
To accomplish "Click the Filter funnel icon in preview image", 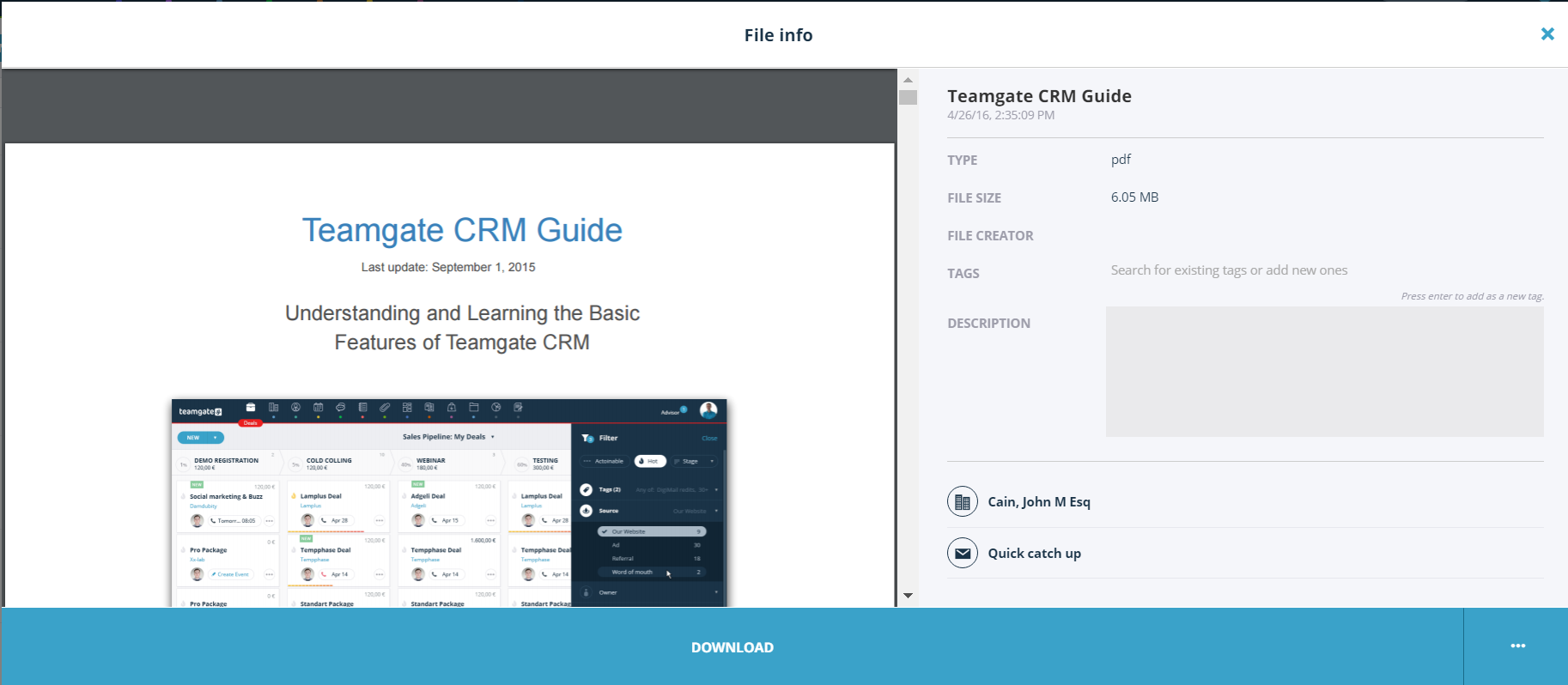I will 588,438.
